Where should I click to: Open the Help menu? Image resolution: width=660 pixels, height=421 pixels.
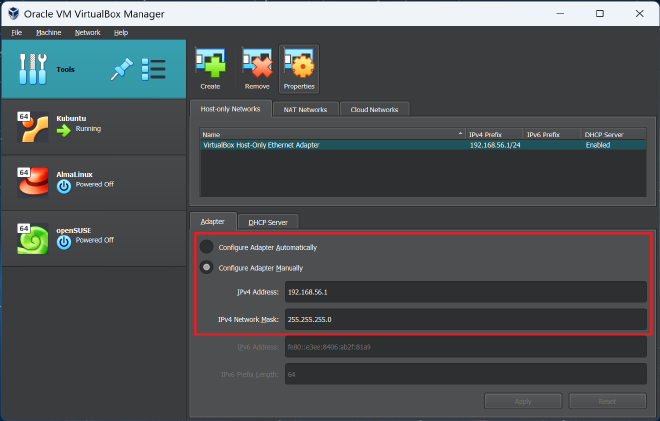pyautogui.click(x=121, y=32)
